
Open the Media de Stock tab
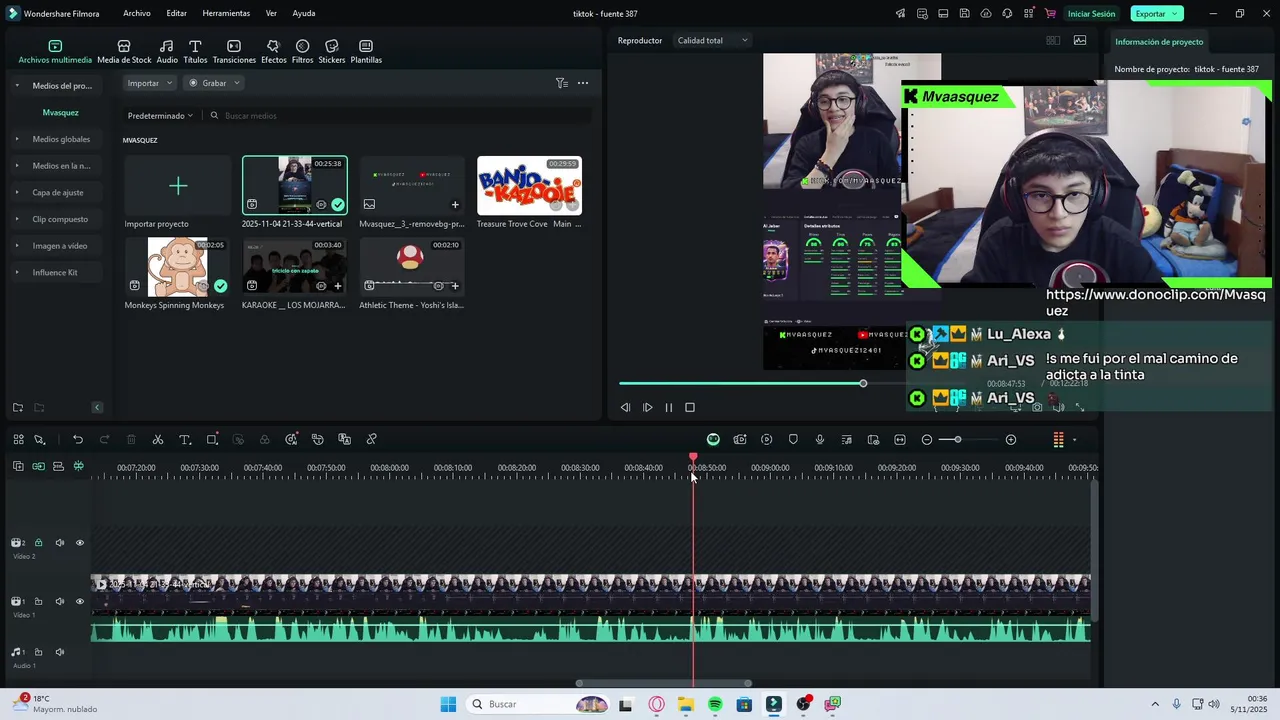tap(124, 52)
